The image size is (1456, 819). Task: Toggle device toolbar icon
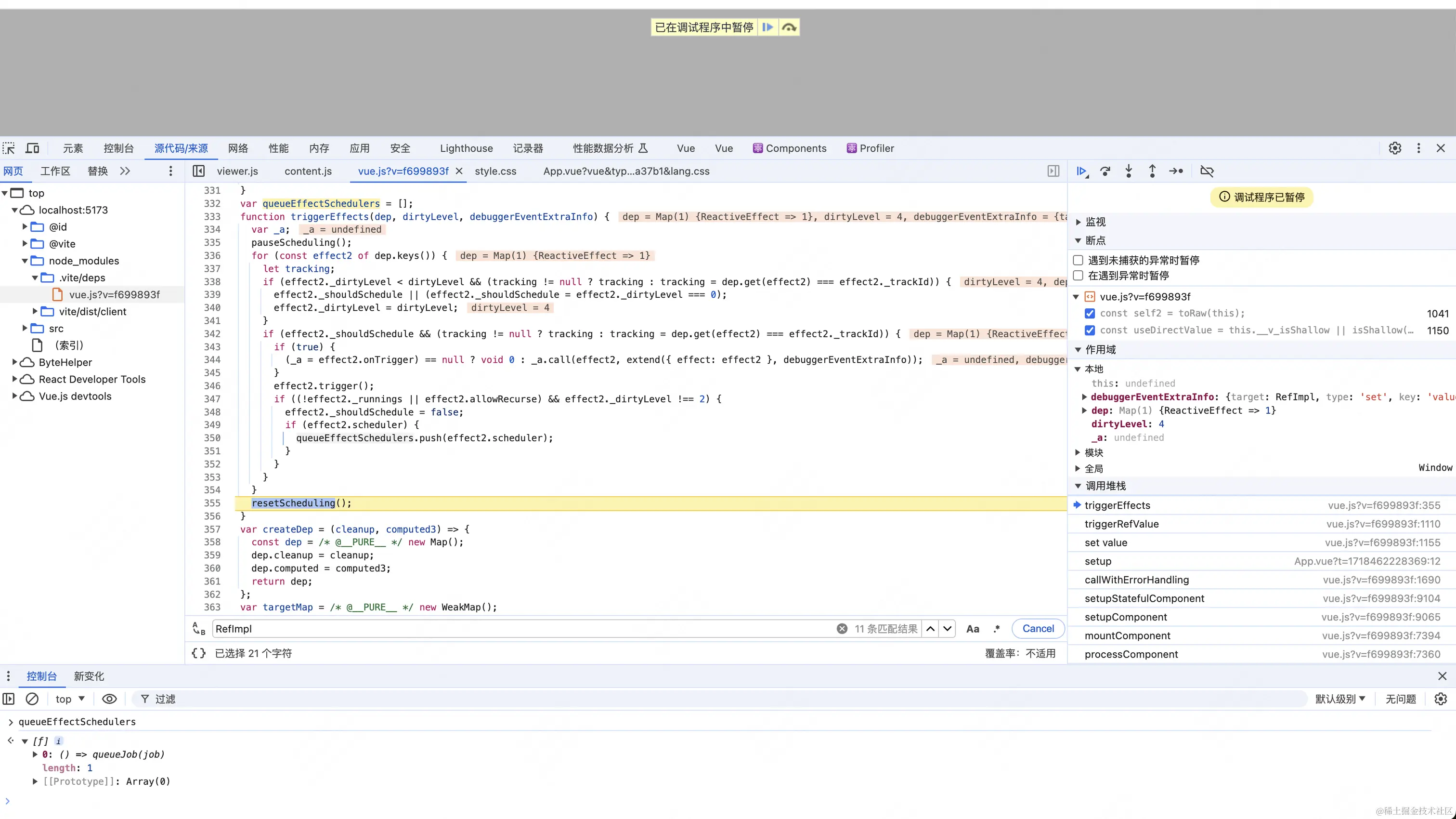[x=32, y=148]
